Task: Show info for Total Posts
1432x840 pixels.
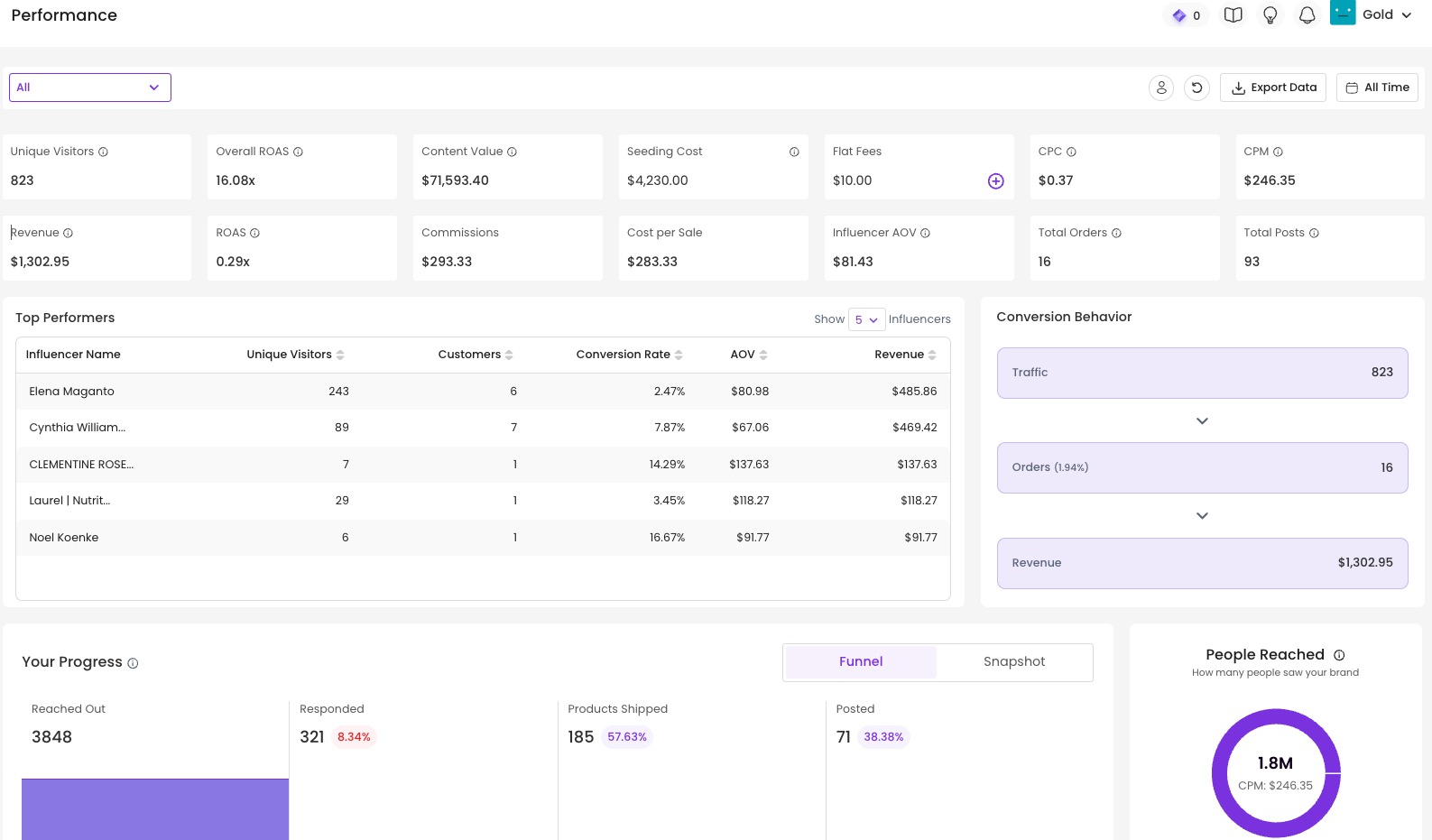Action: coord(1314,233)
